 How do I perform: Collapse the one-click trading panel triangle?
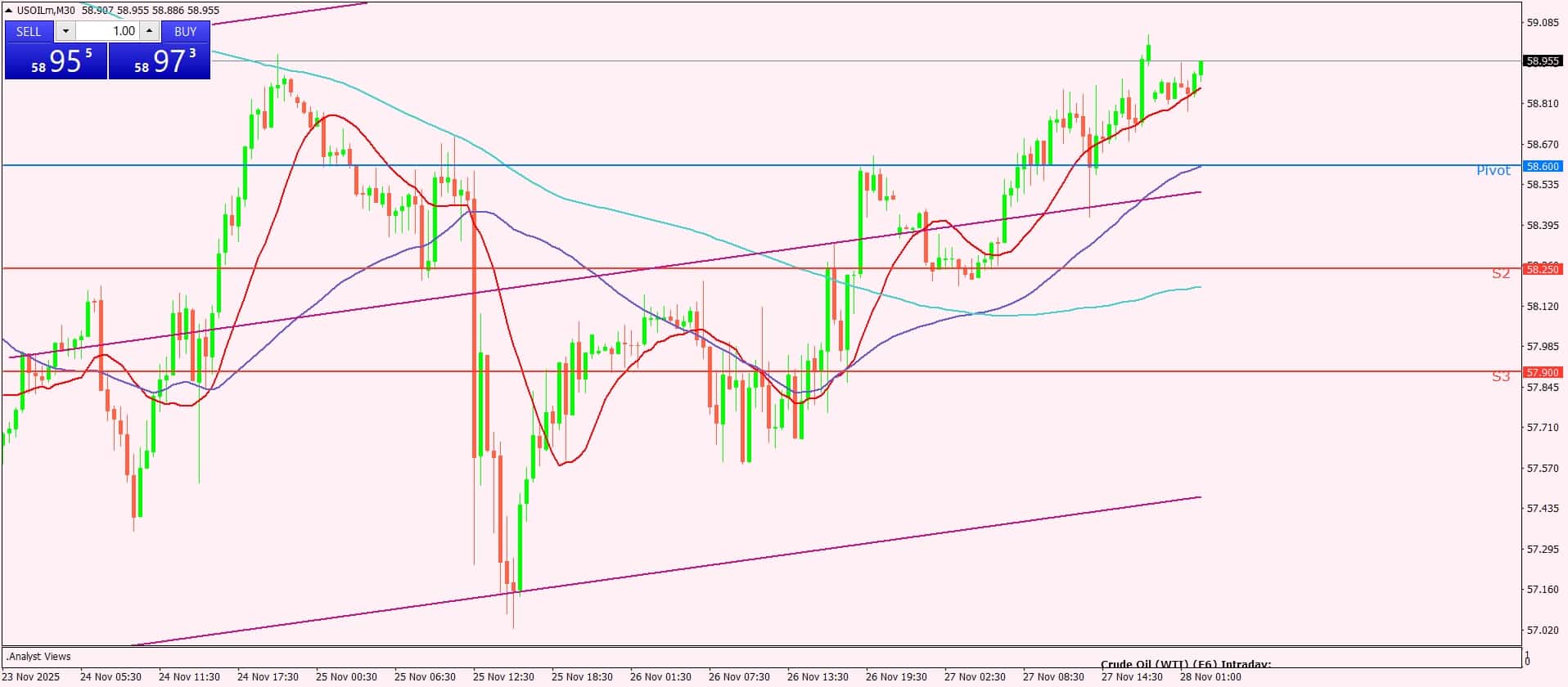point(9,11)
